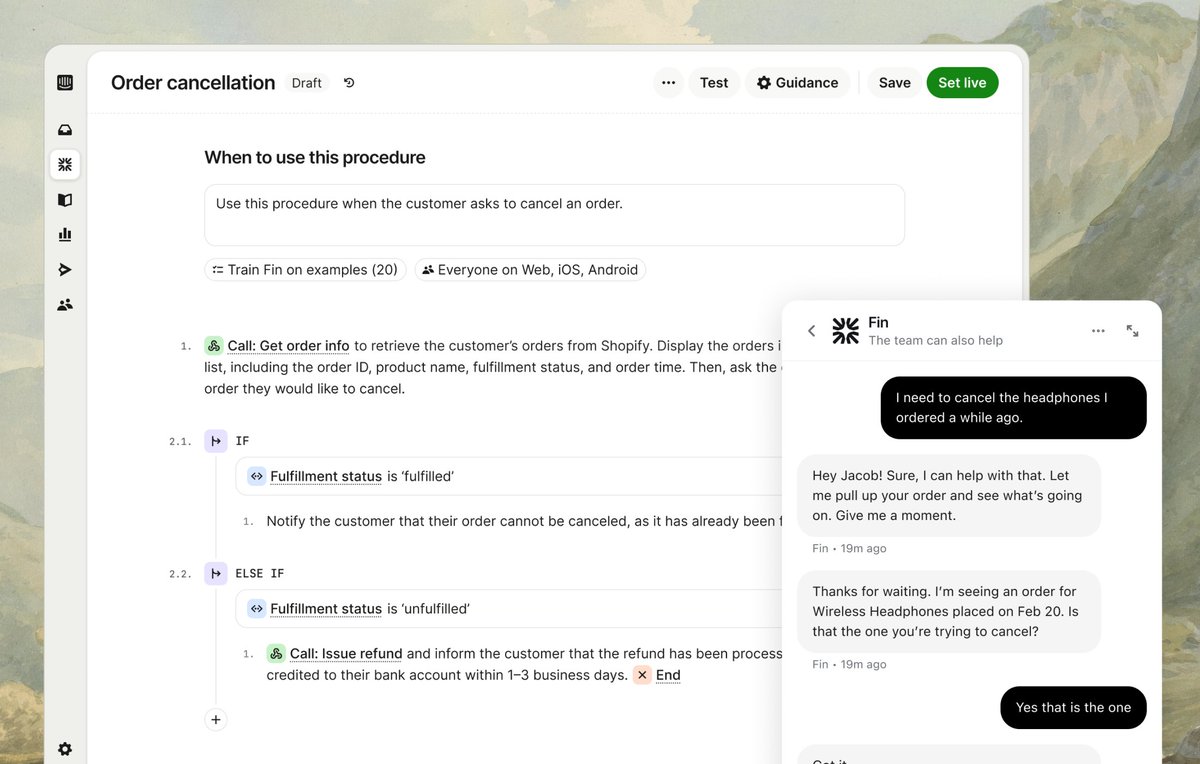Click 'Notify the customer that their order' step
This screenshot has width=1200, height=764.
pyautogui.click(x=524, y=521)
